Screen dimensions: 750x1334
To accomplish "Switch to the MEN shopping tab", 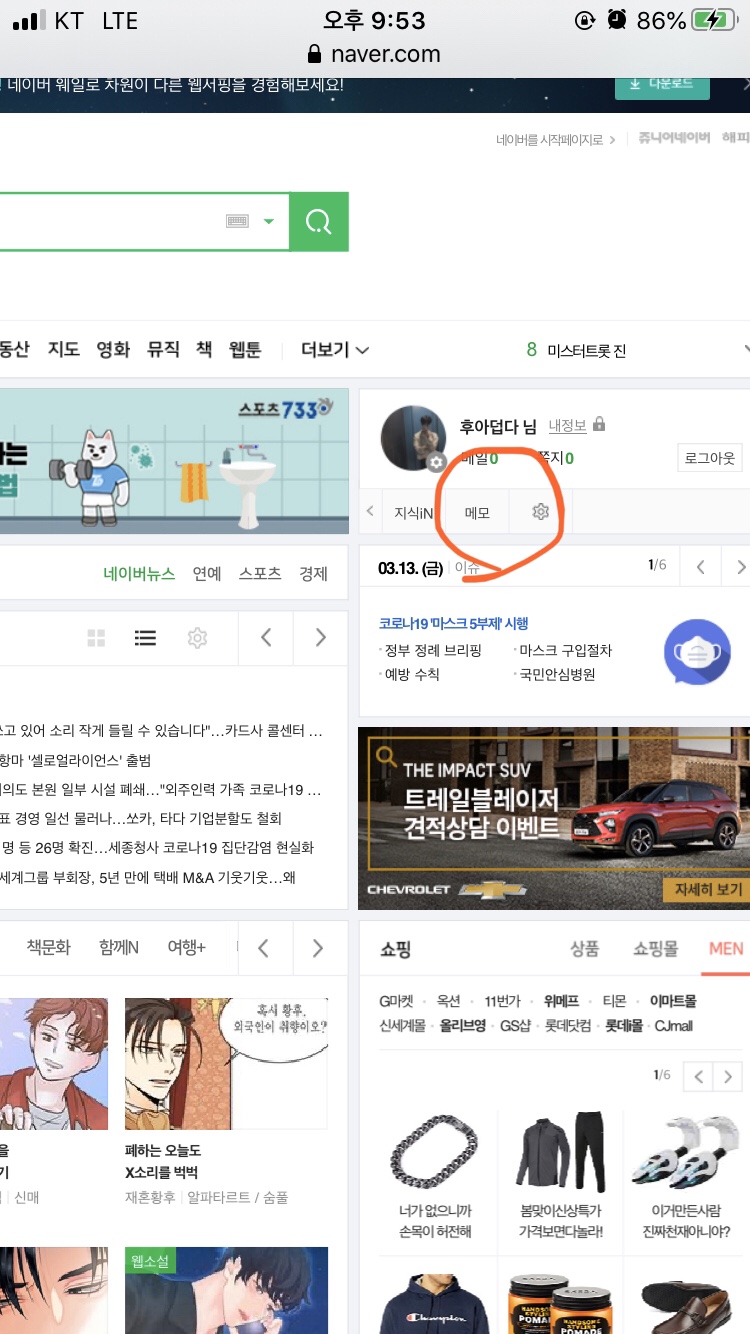I will [726, 947].
